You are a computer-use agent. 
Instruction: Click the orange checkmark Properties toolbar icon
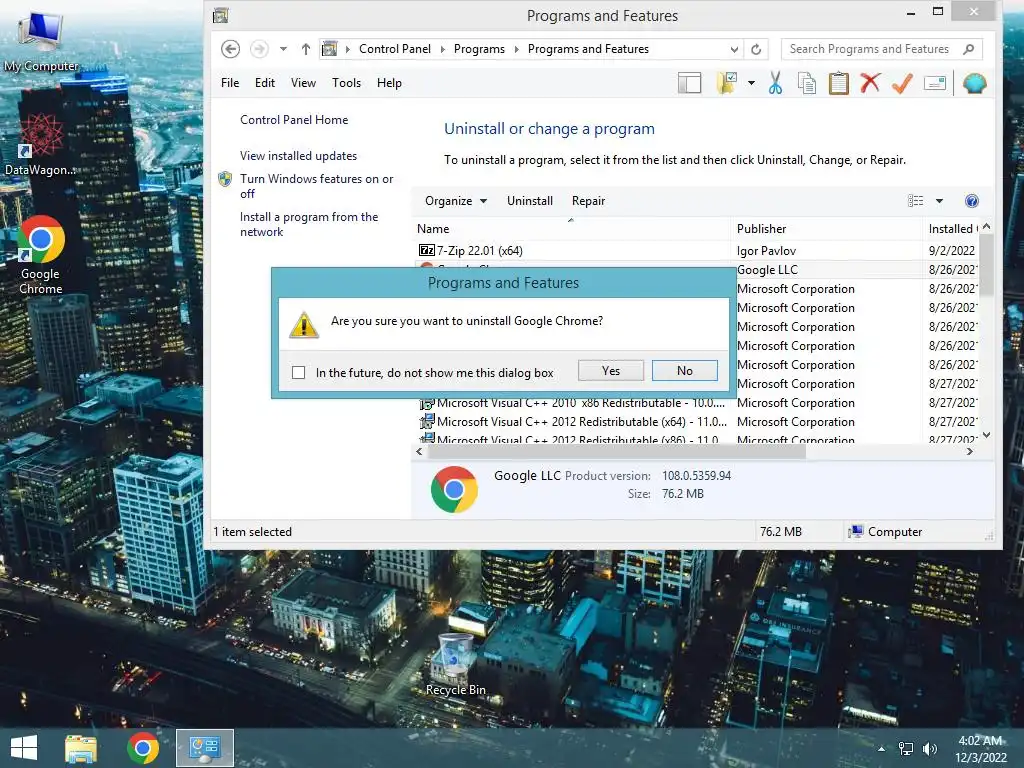click(902, 83)
